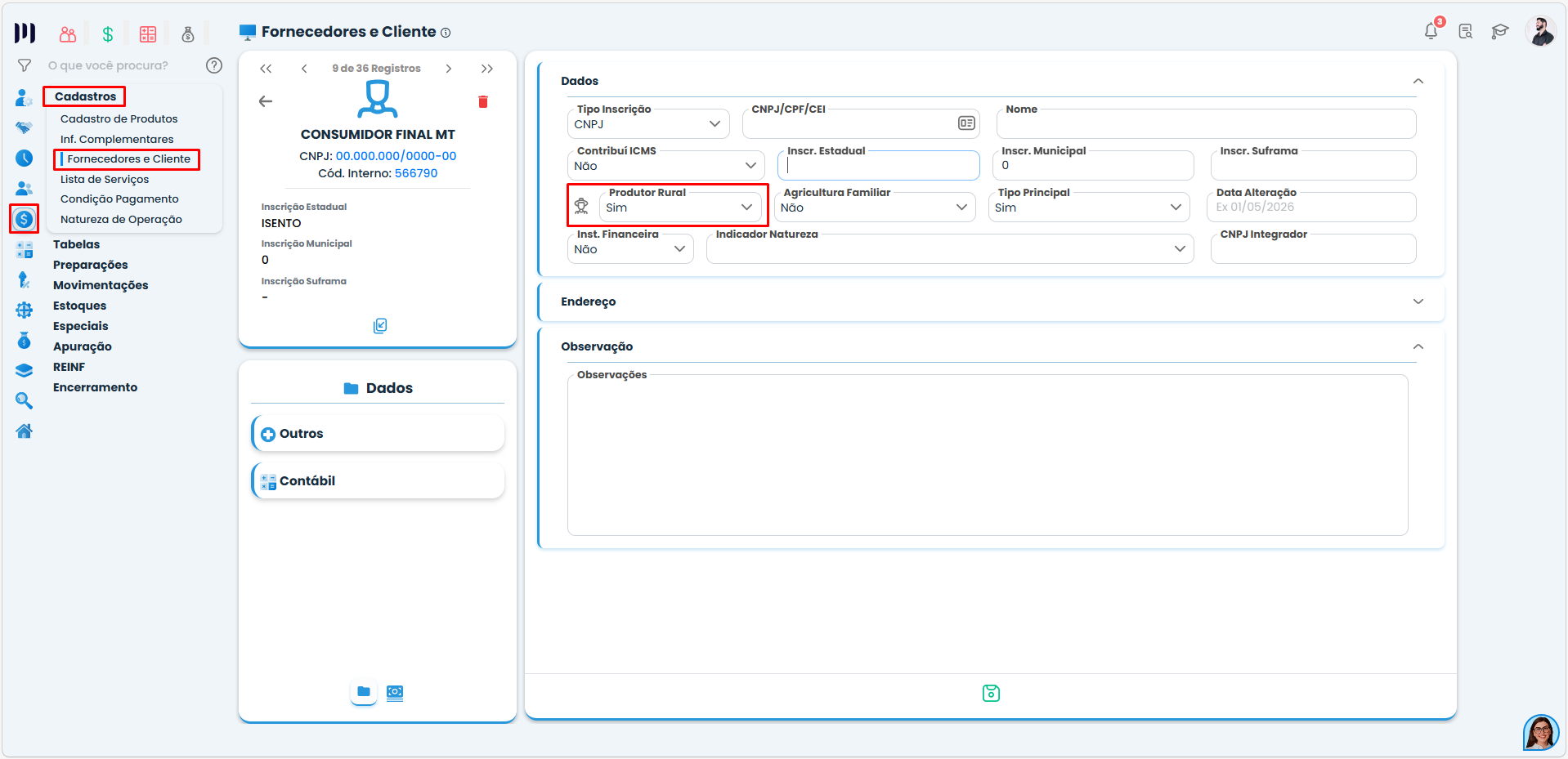Viewport: 1568px width, 759px height.
Task: Click the filter funnel icon
Action: click(25, 65)
